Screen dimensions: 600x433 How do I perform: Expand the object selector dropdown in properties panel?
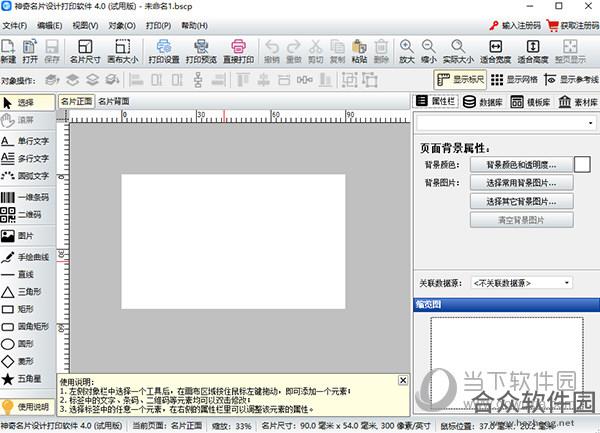coord(590,123)
